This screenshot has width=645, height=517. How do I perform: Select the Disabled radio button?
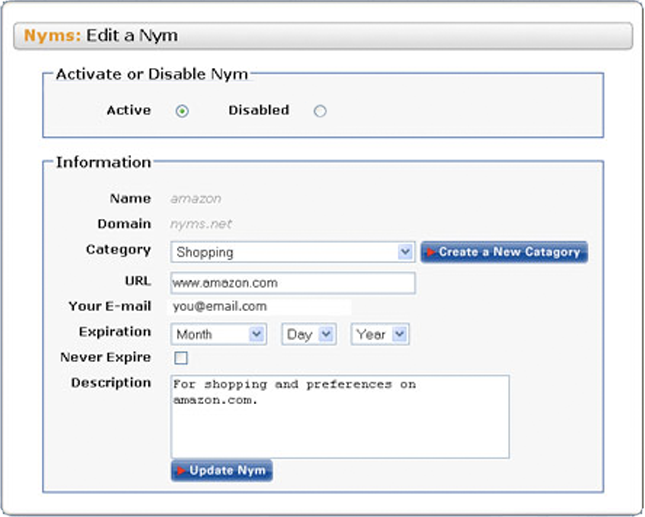(320, 111)
